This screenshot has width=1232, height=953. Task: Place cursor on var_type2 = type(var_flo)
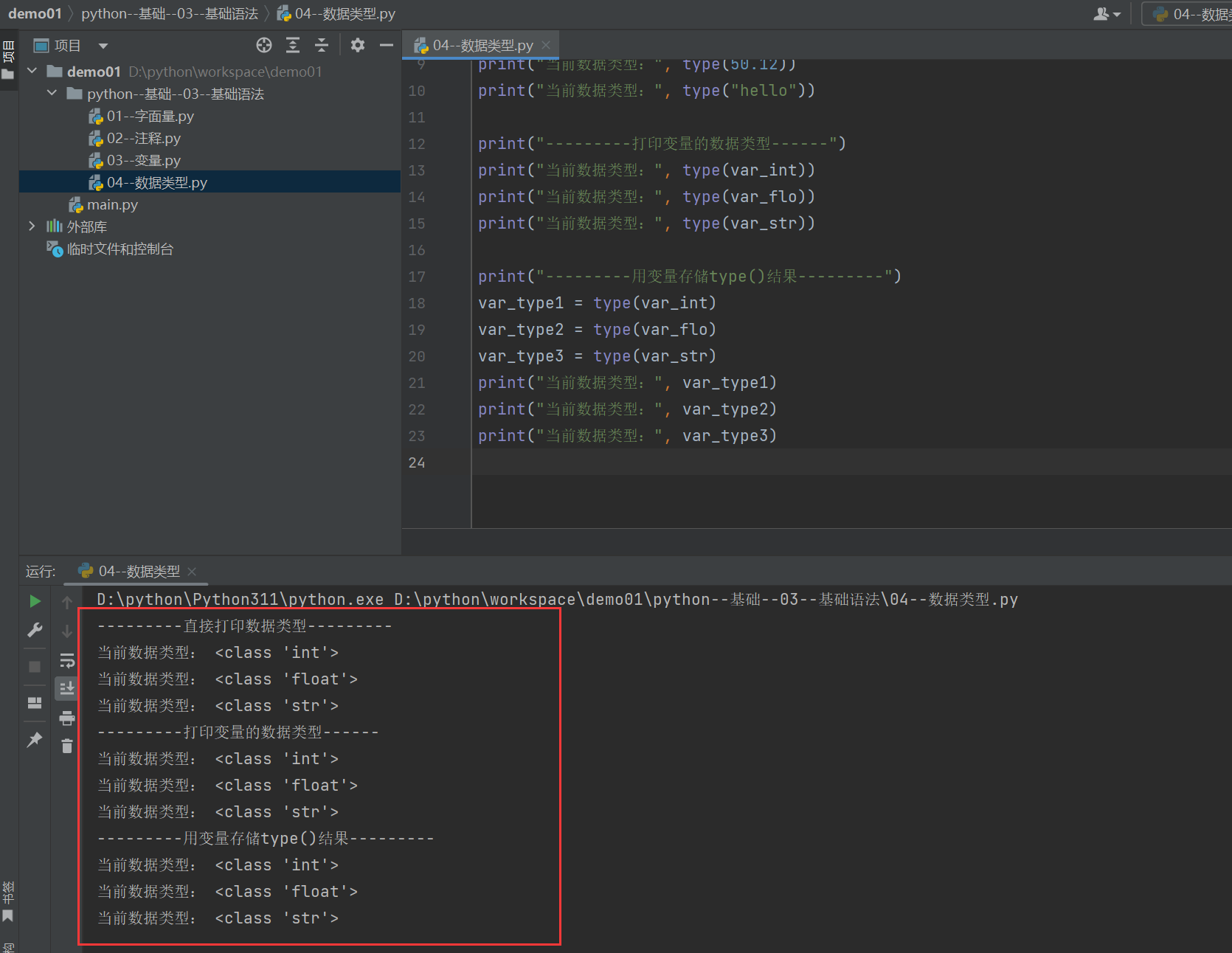coord(597,329)
